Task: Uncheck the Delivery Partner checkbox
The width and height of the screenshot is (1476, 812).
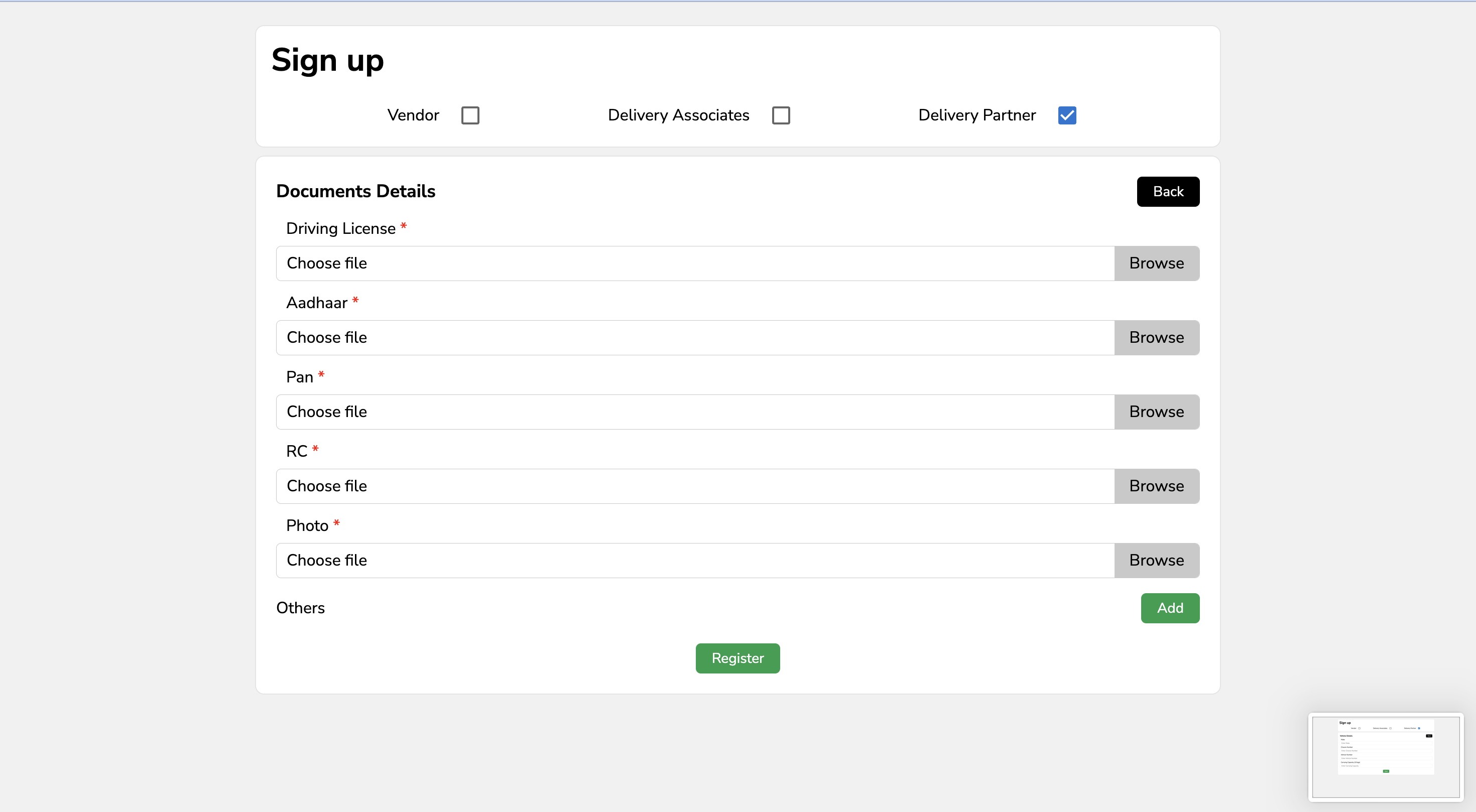Action: coord(1067,115)
